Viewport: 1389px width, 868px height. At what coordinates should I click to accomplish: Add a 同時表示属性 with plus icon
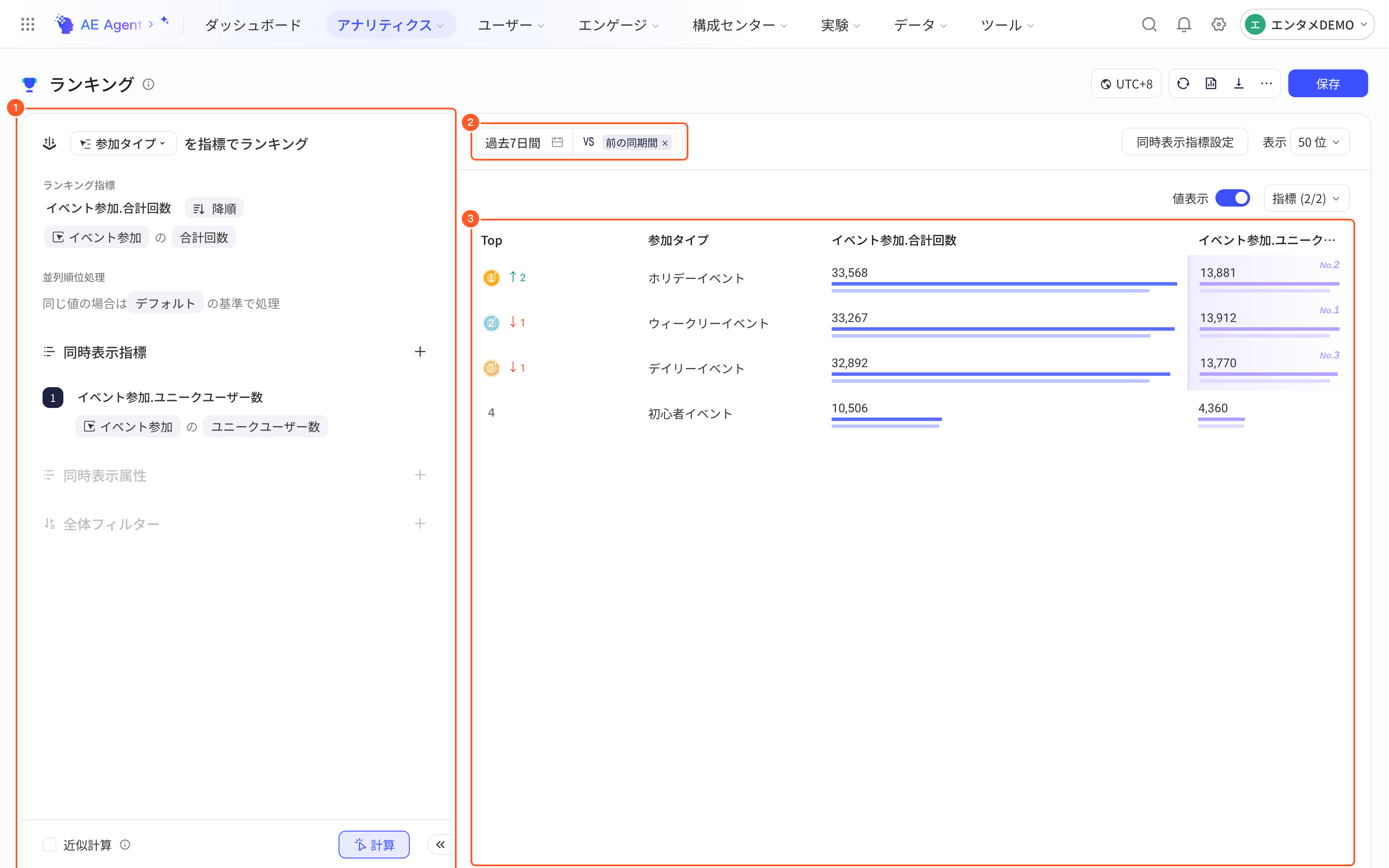click(x=420, y=475)
